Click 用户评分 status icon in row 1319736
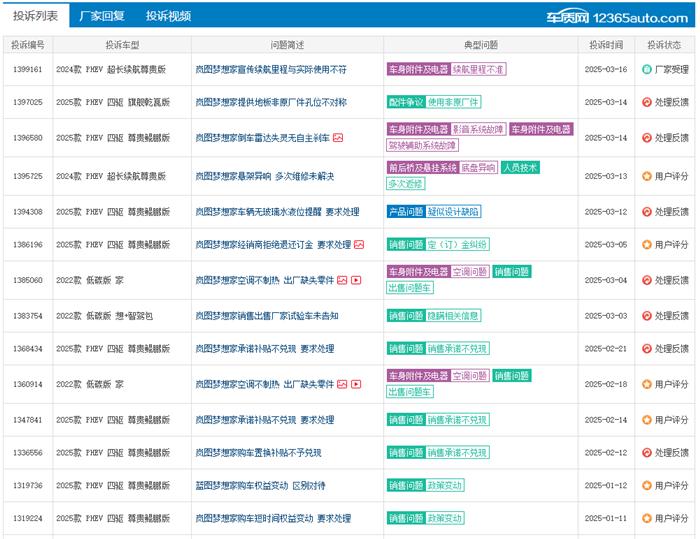Image resolution: width=700 pixels, height=539 pixels. click(x=646, y=485)
